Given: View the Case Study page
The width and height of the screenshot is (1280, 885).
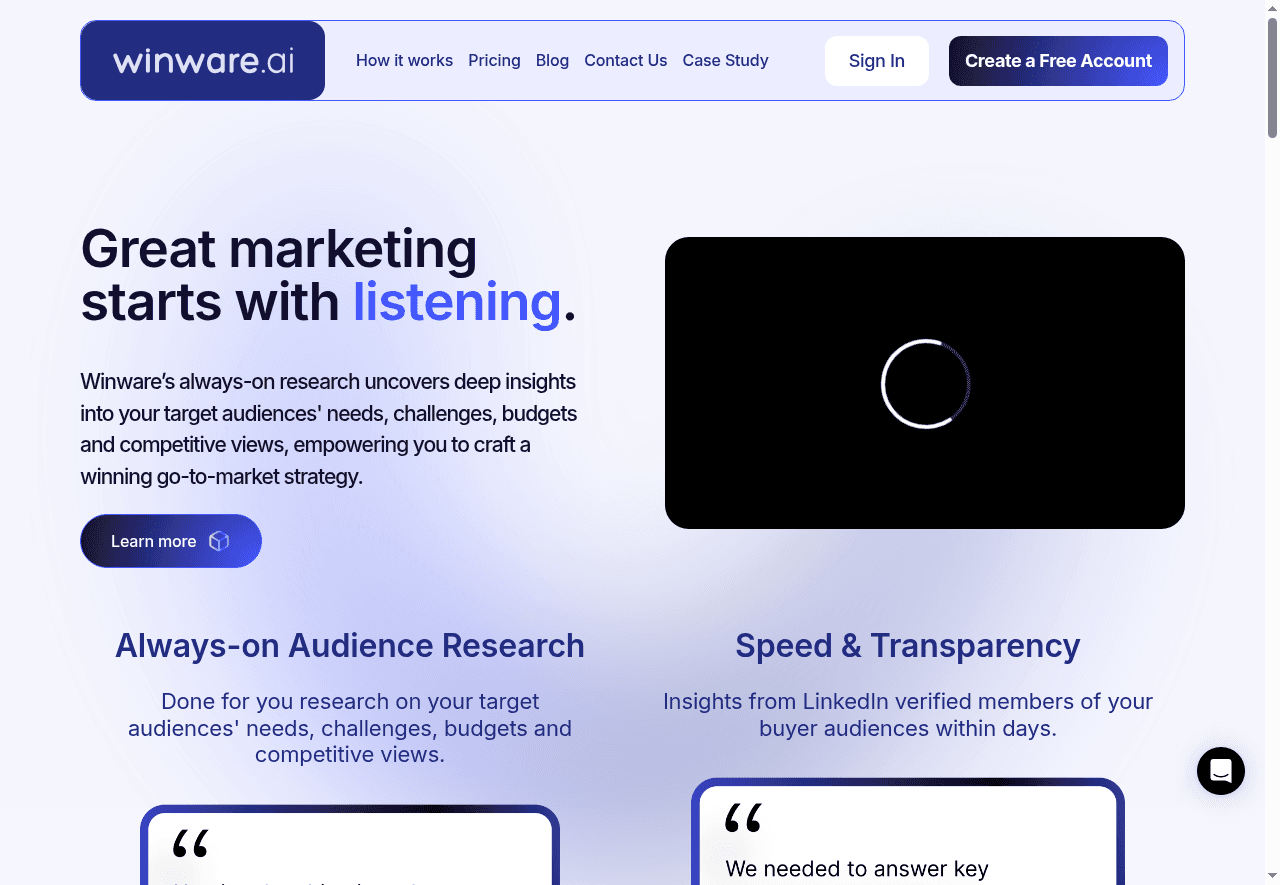Looking at the screenshot, I should 725,61.
